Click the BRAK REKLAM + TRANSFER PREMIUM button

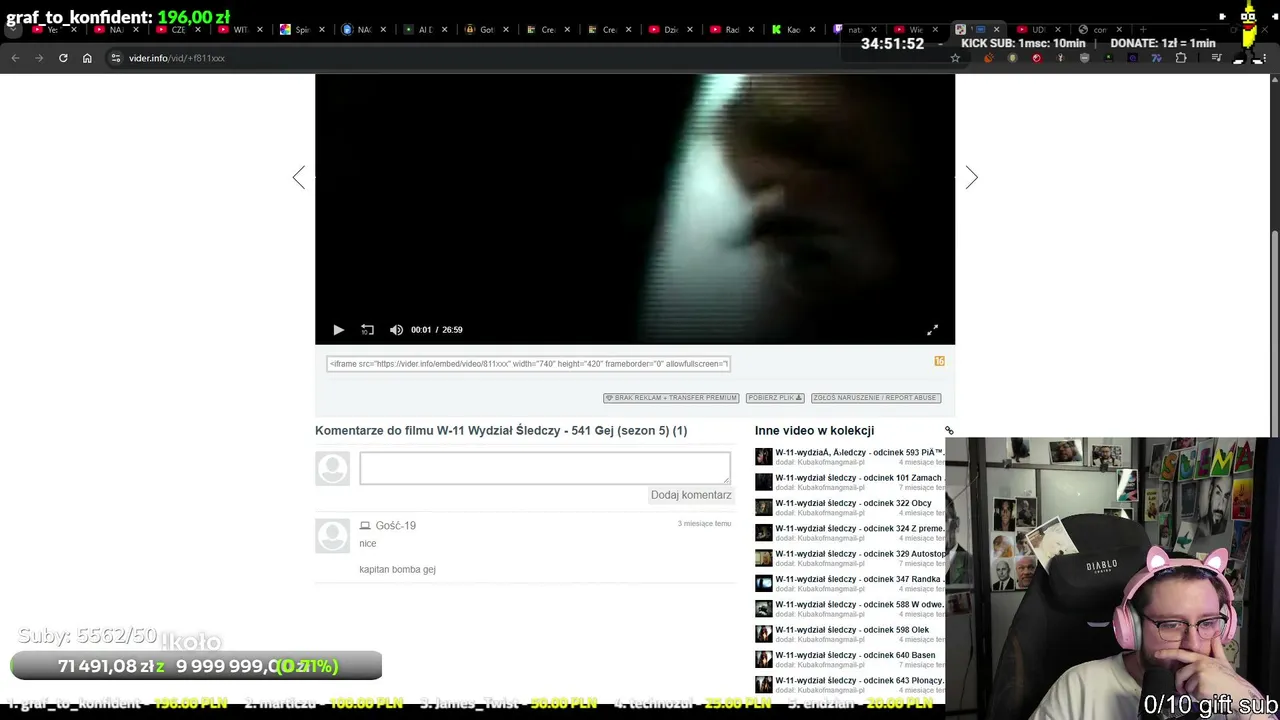pos(671,398)
